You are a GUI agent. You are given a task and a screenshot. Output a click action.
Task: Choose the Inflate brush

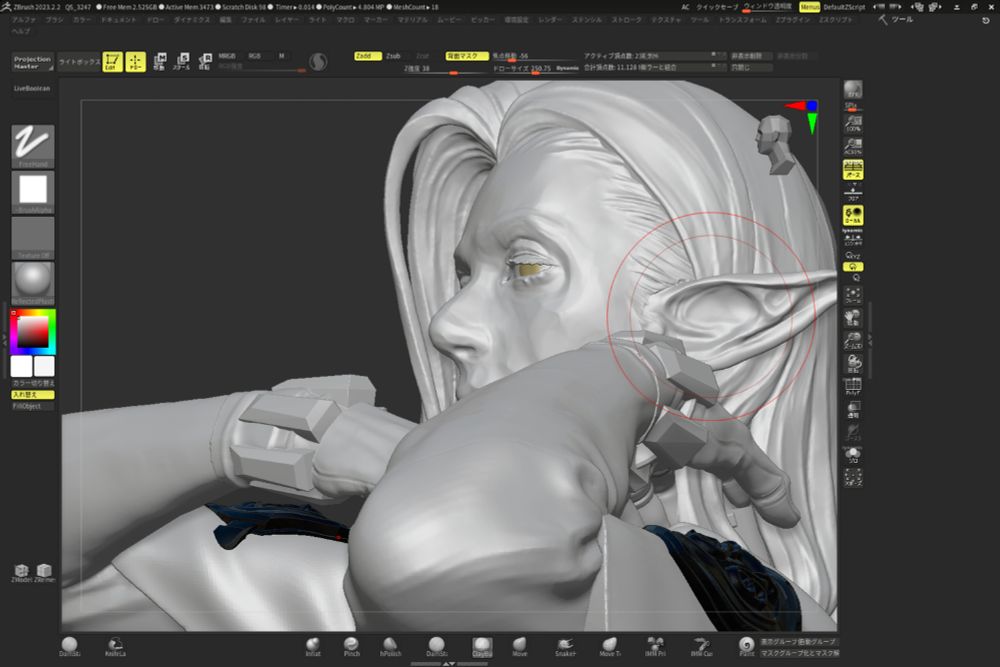click(314, 646)
